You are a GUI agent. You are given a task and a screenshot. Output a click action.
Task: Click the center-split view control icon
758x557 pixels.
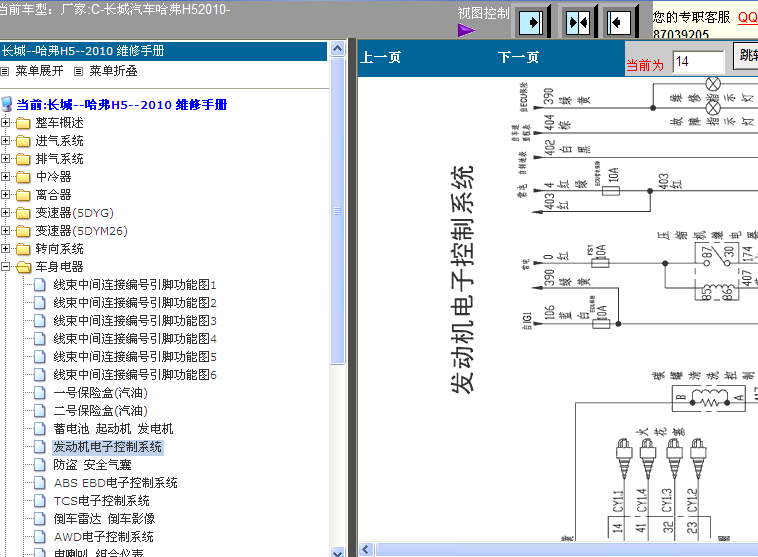click(x=578, y=22)
